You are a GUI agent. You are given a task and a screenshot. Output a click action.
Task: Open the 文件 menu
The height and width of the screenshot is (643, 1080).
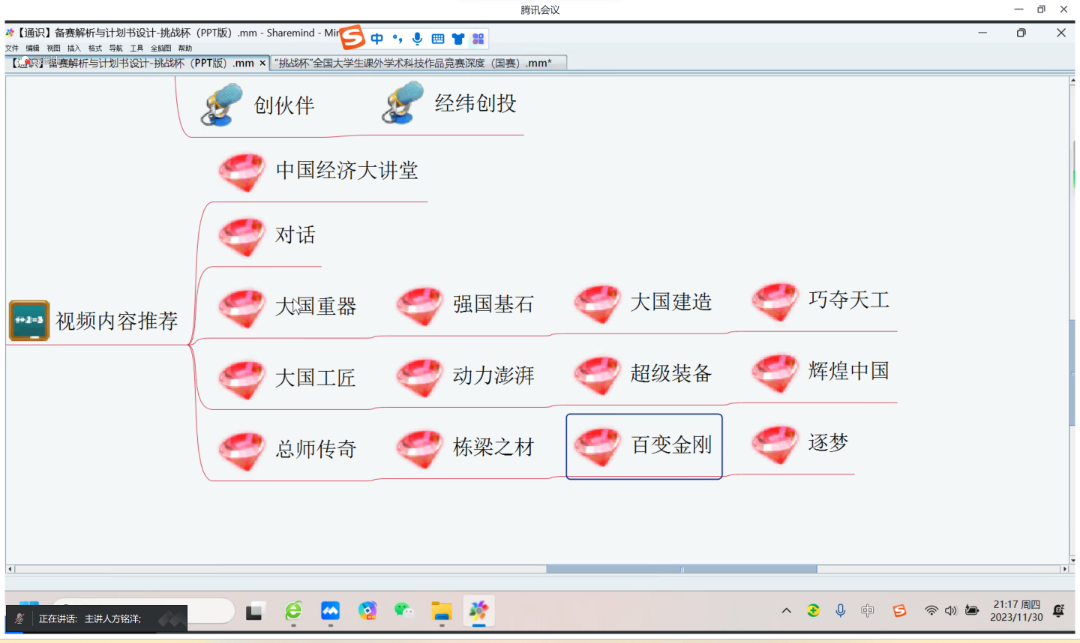coord(12,48)
